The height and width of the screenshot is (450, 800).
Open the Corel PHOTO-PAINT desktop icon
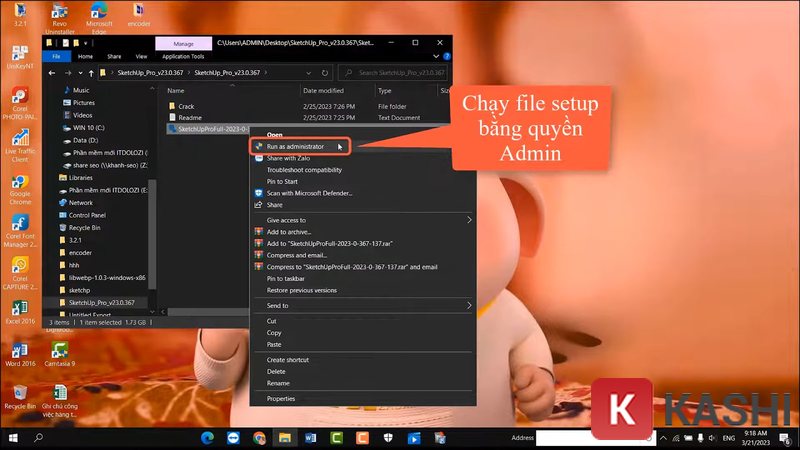coord(20,104)
